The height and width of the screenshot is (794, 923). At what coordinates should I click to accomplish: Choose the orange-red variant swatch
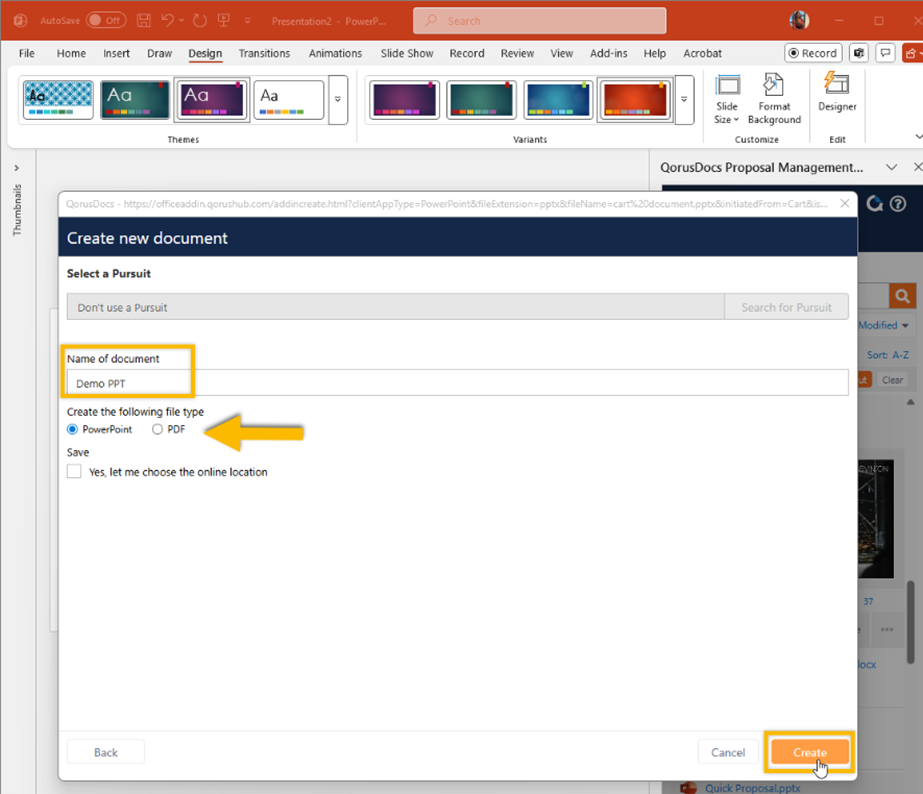coord(635,99)
